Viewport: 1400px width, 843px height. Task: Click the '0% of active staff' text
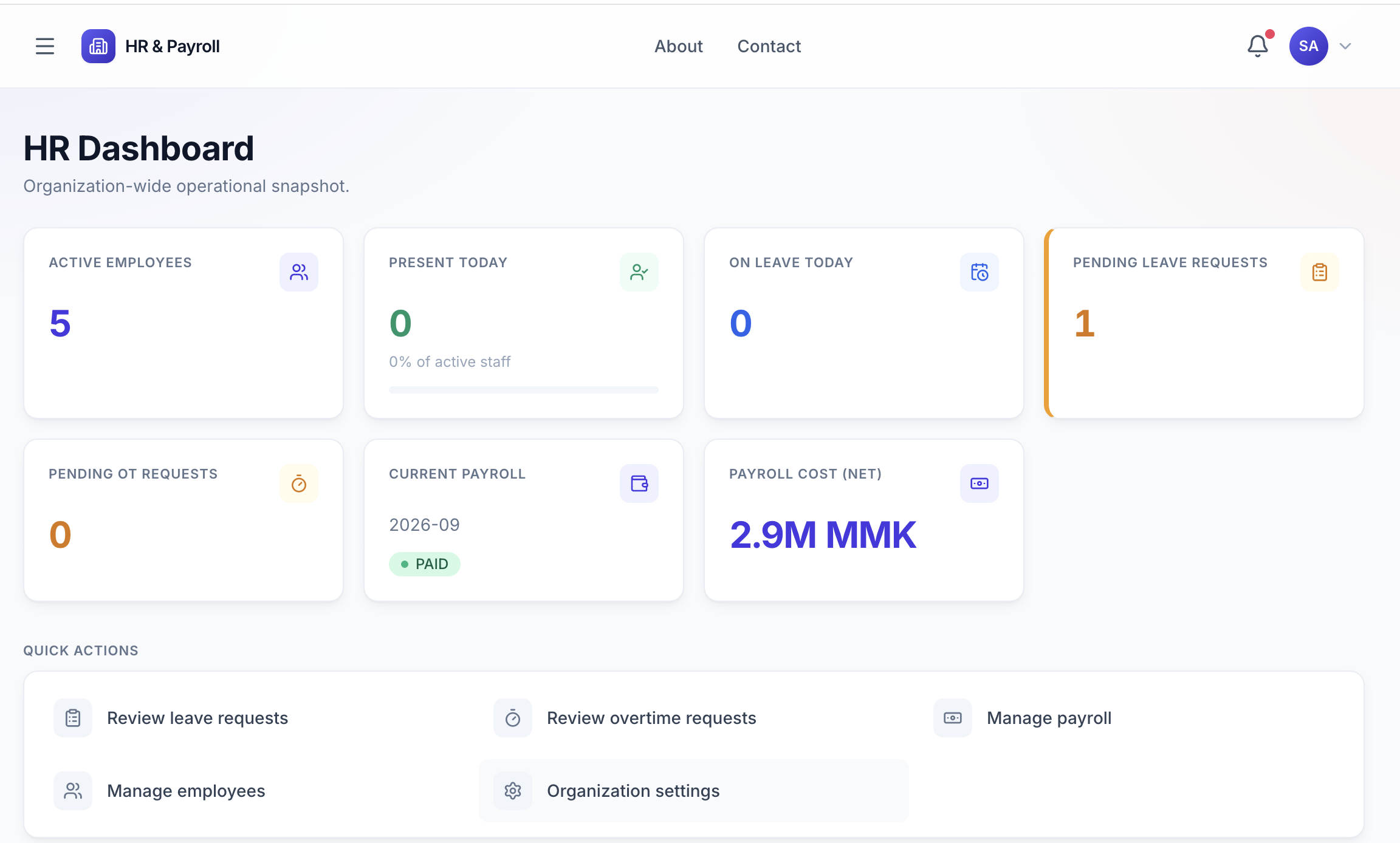coord(450,362)
